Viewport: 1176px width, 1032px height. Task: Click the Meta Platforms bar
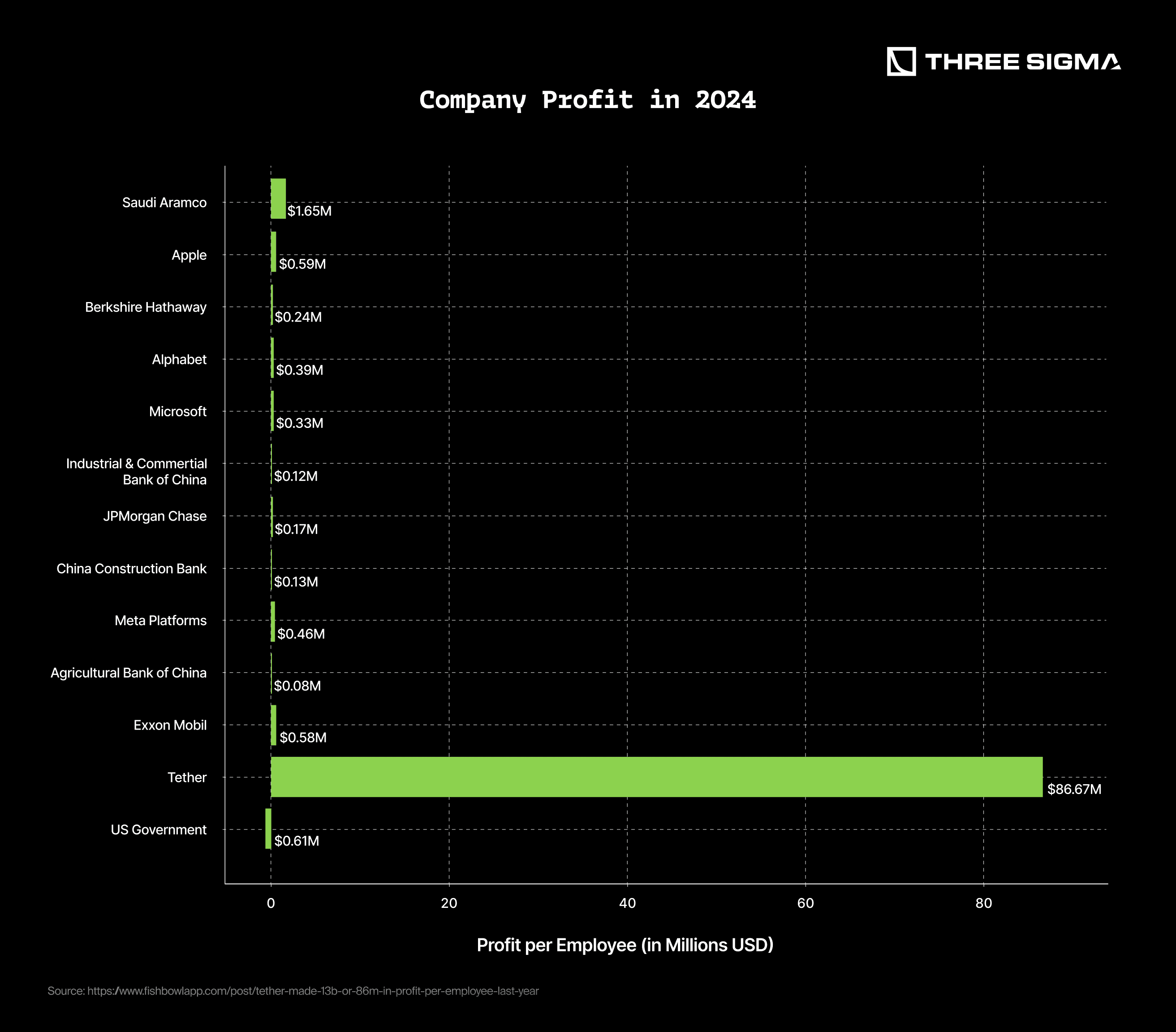(x=273, y=621)
